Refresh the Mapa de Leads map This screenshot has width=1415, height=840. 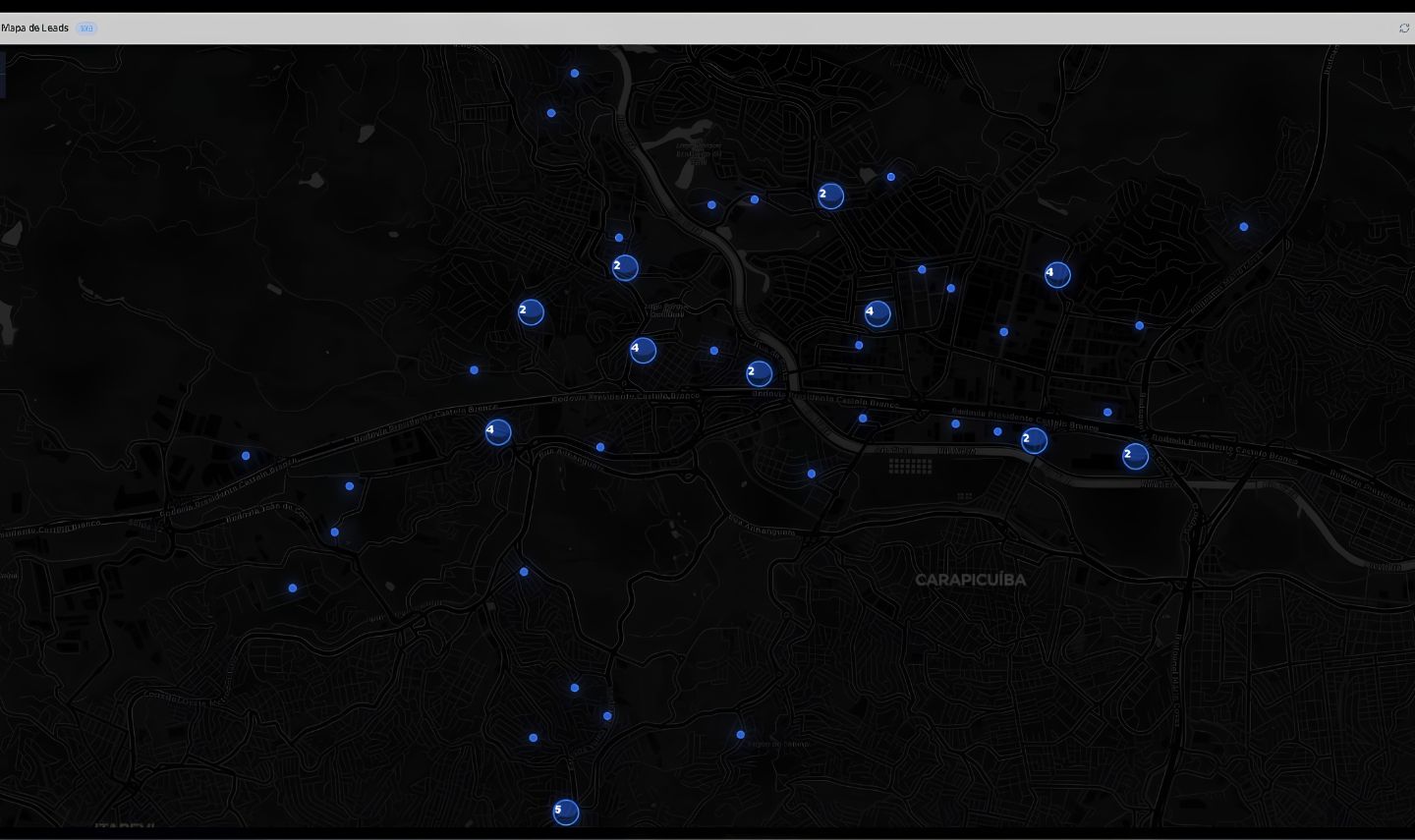click(1404, 28)
